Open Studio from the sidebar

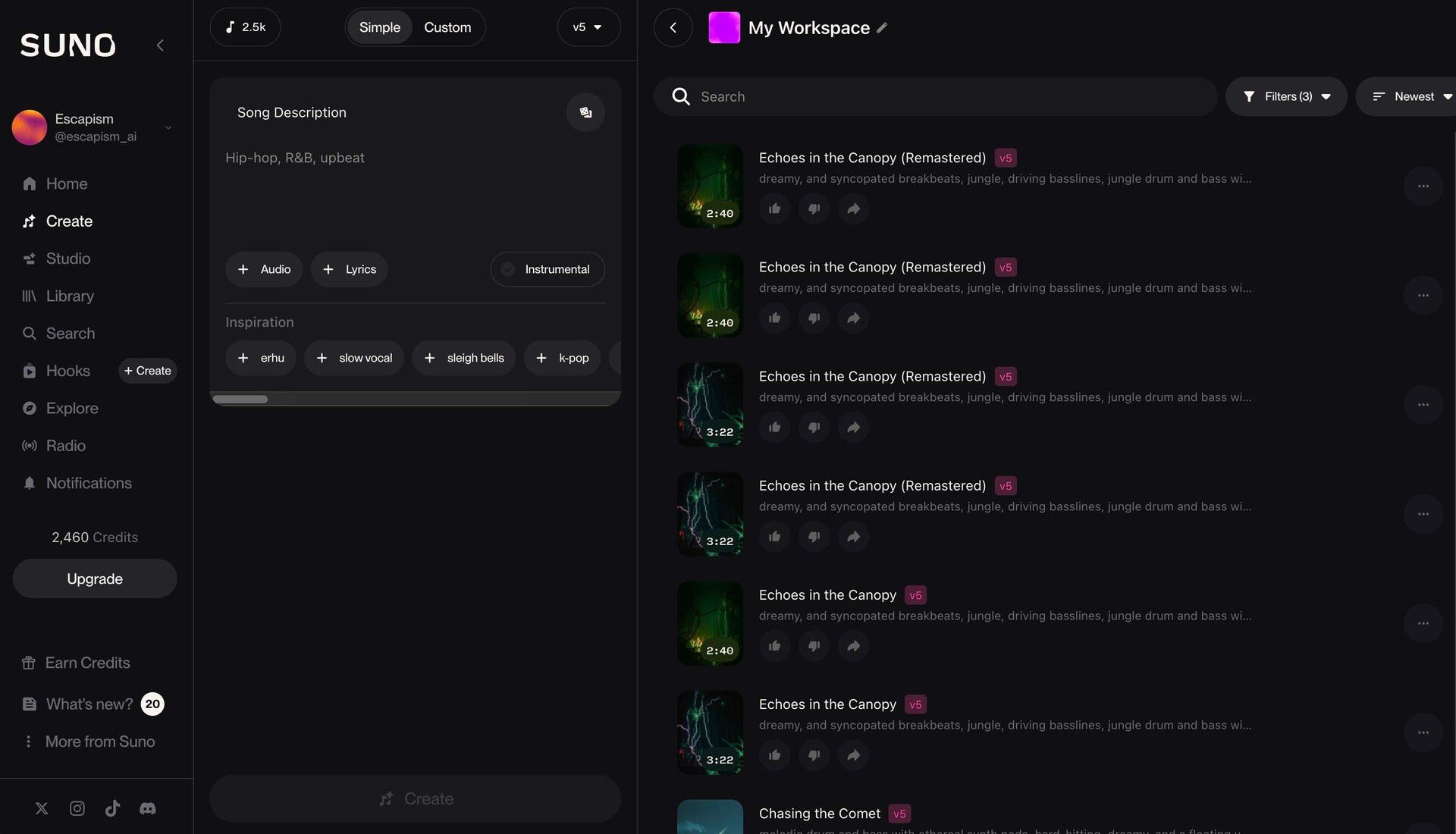click(67, 259)
